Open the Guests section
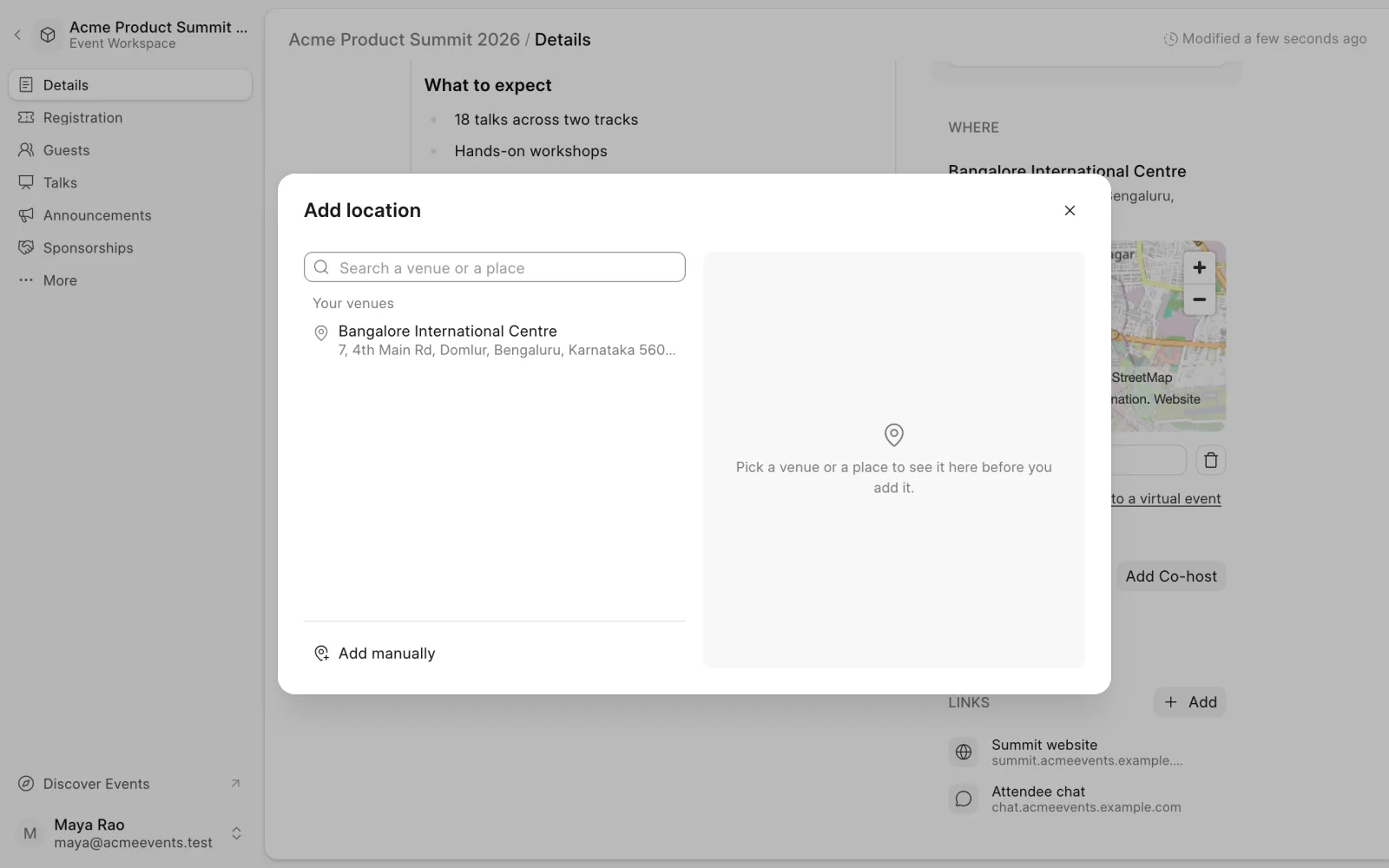The image size is (1389, 868). [x=130, y=150]
